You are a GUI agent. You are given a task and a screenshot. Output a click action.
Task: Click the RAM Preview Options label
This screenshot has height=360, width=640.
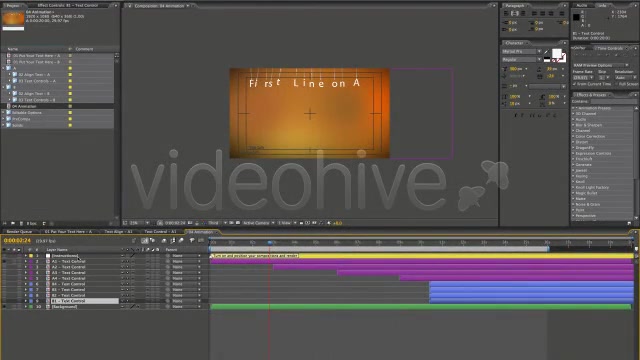593,65
